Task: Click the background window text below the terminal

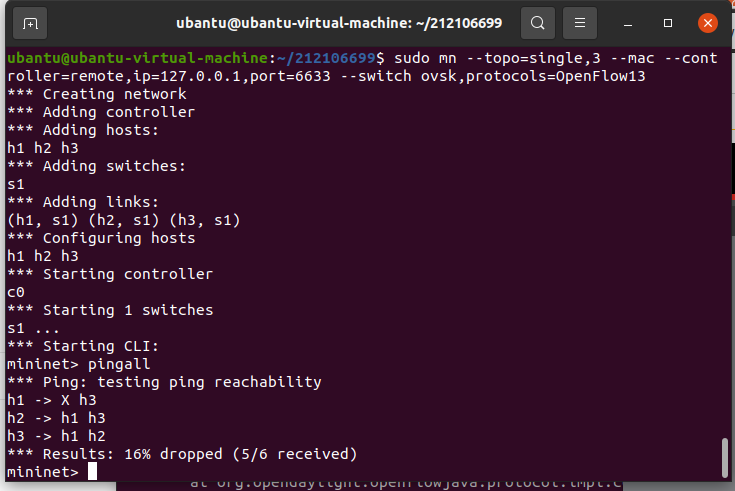Action: click(x=405, y=486)
